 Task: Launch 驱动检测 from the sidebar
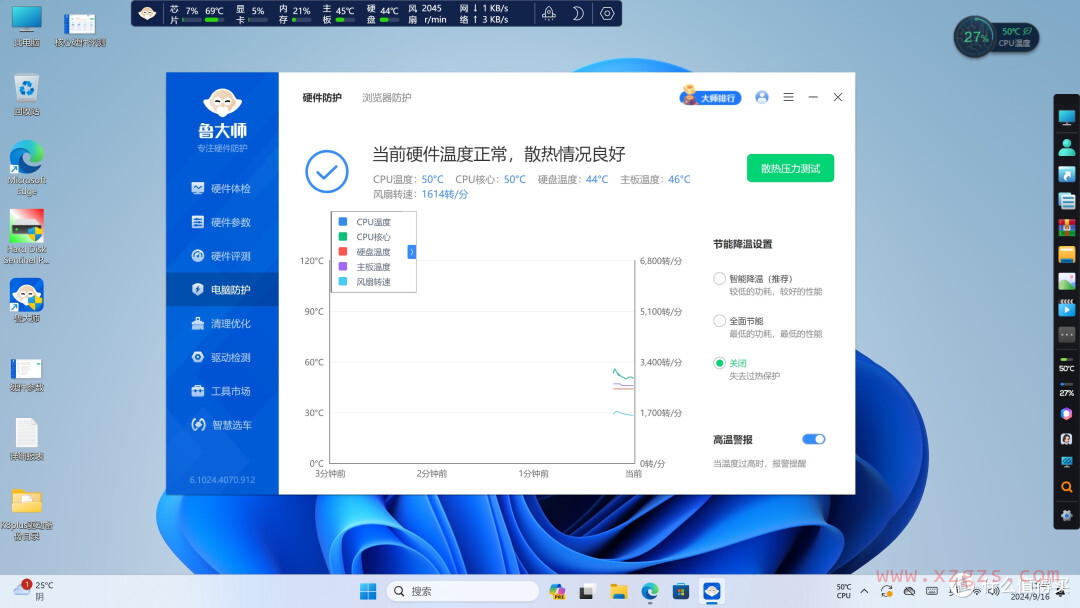pos(222,356)
